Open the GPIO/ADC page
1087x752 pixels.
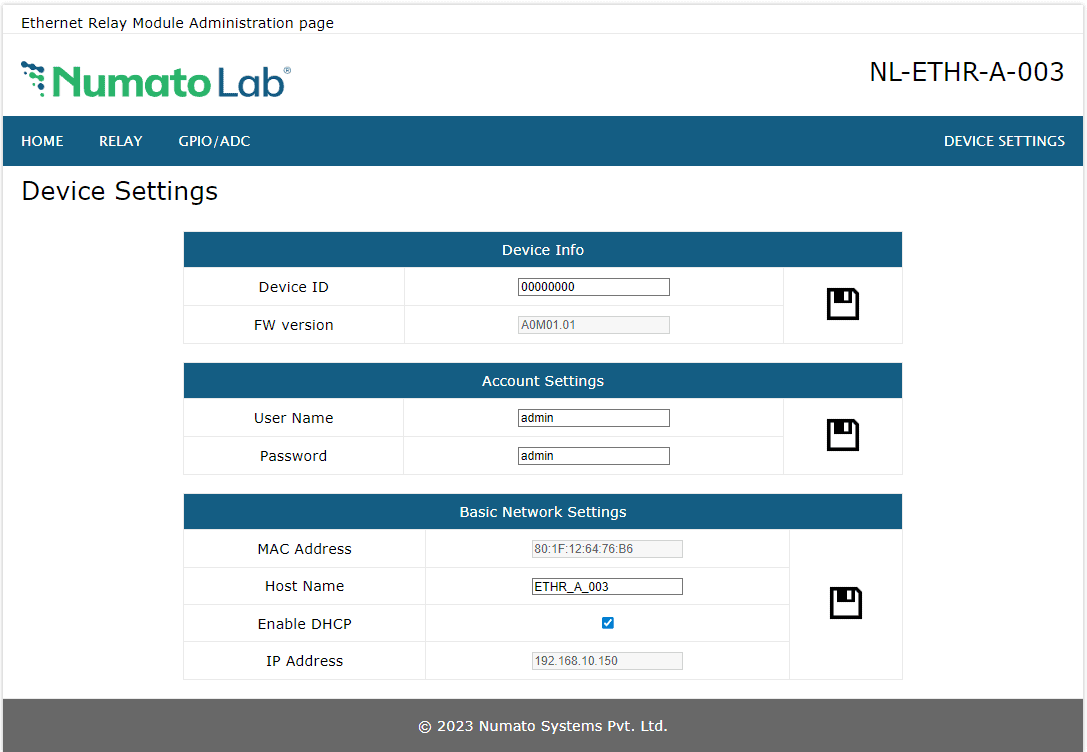click(214, 141)
